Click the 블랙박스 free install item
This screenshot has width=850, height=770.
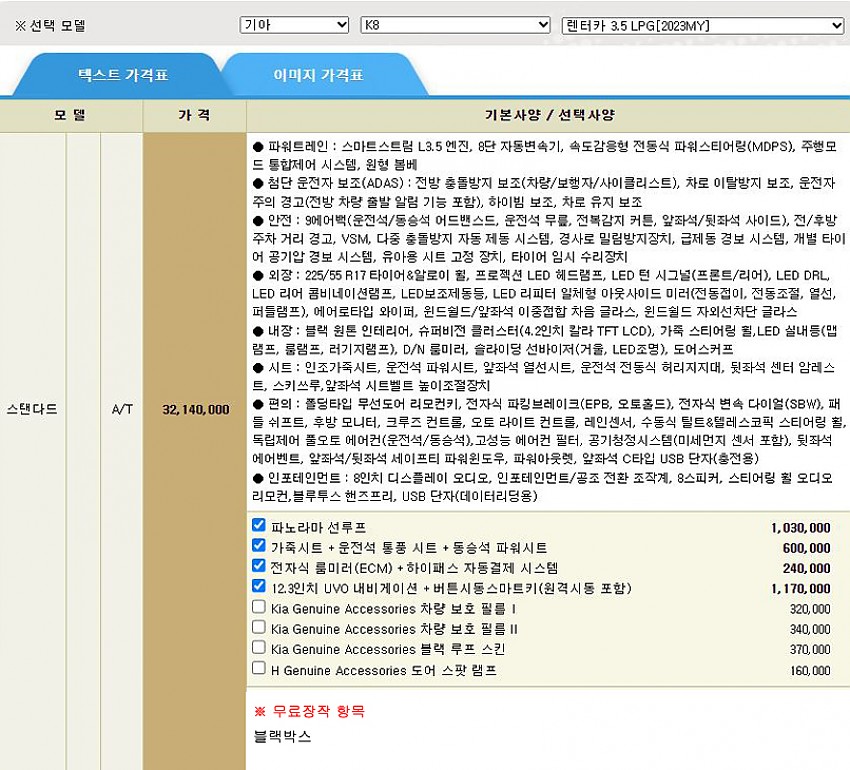[x=283, y=737]
